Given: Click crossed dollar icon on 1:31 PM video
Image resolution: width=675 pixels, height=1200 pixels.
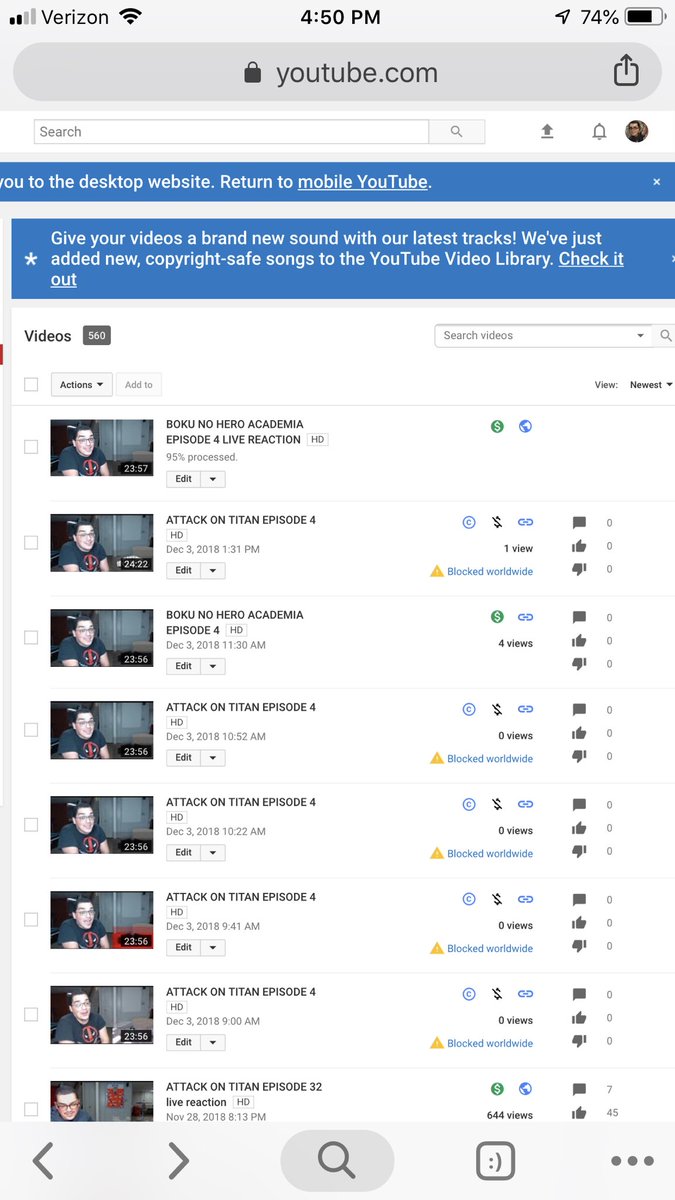Looking at the screenshot, I should [497, 522].
